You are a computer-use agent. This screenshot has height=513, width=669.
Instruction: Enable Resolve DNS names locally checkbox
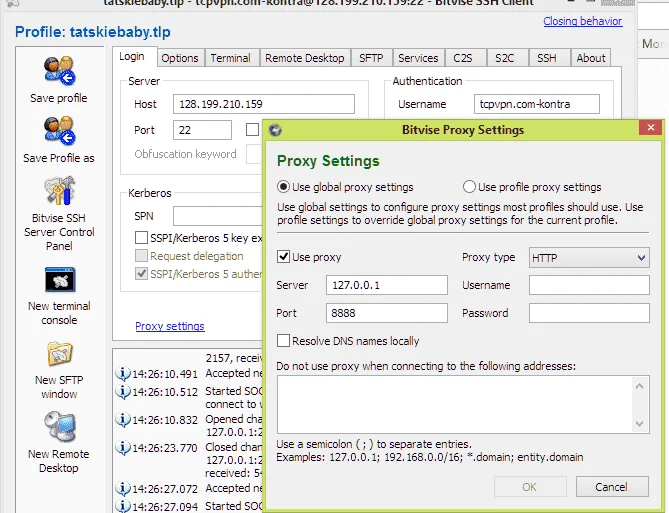tap(283, 341)
